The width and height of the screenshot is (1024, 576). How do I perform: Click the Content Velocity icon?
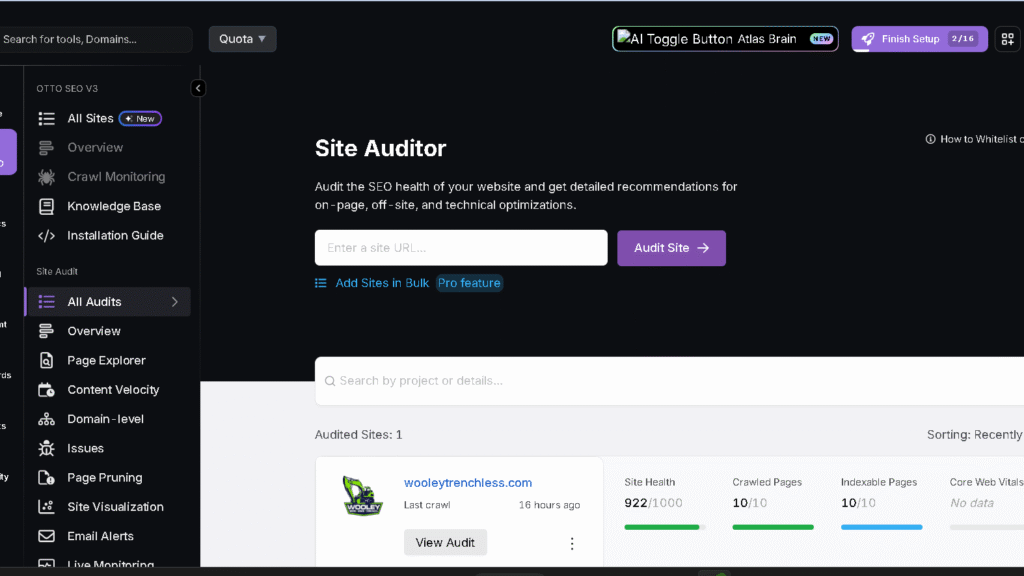pos(46,389)
